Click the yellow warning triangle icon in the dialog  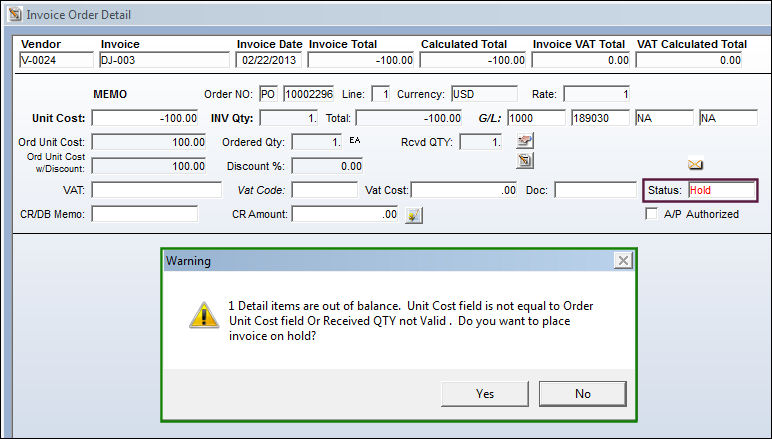(204, 315)
